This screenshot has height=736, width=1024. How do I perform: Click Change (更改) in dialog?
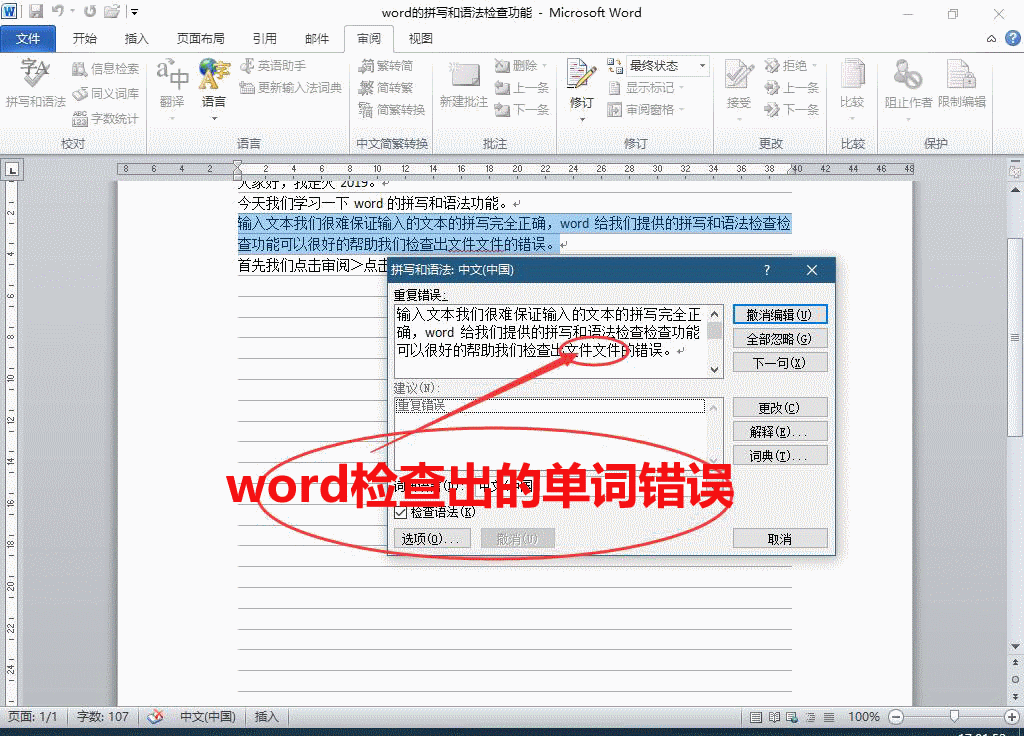[x=780, y=408]
